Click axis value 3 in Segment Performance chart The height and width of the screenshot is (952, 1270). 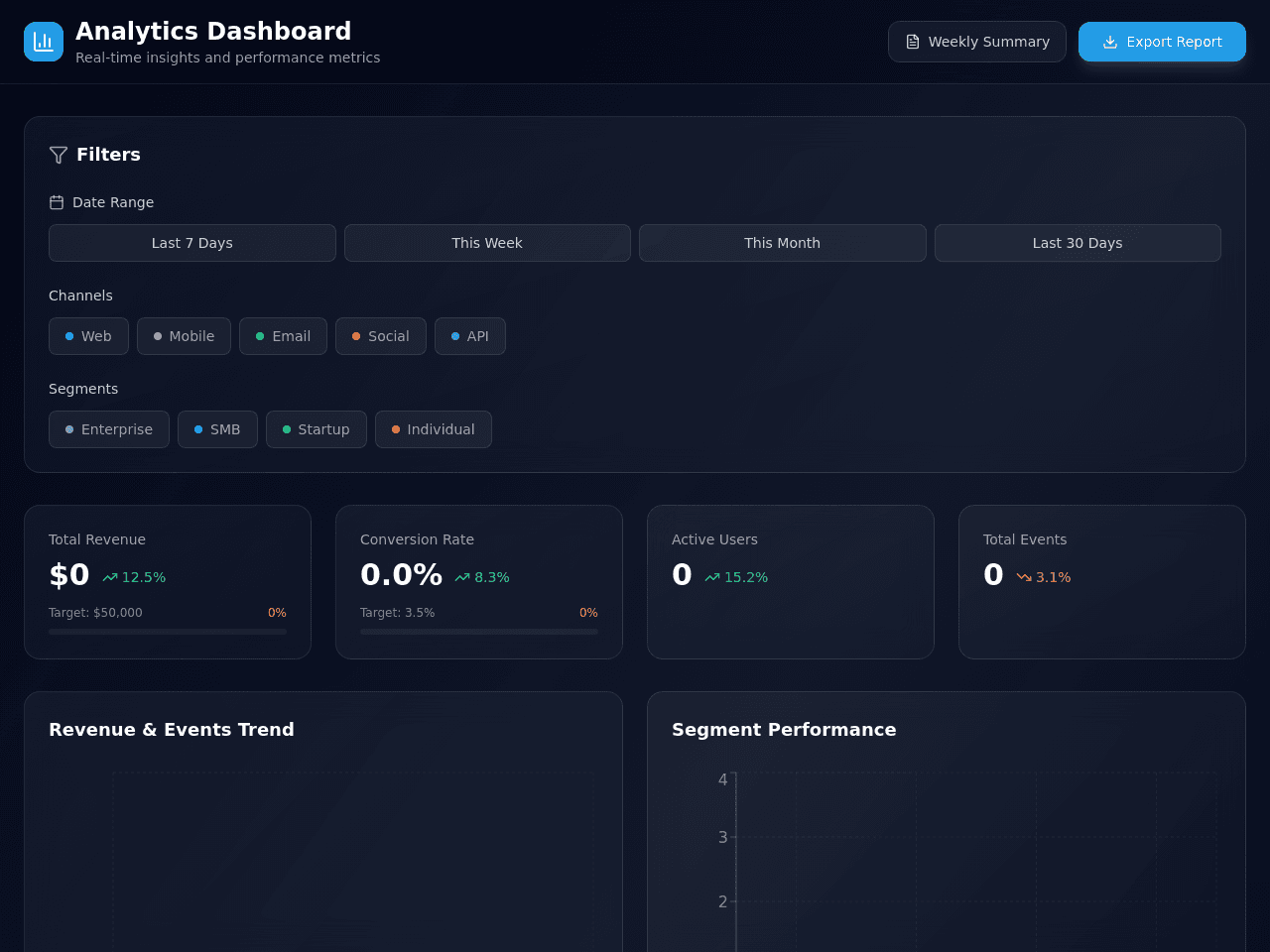722,837
